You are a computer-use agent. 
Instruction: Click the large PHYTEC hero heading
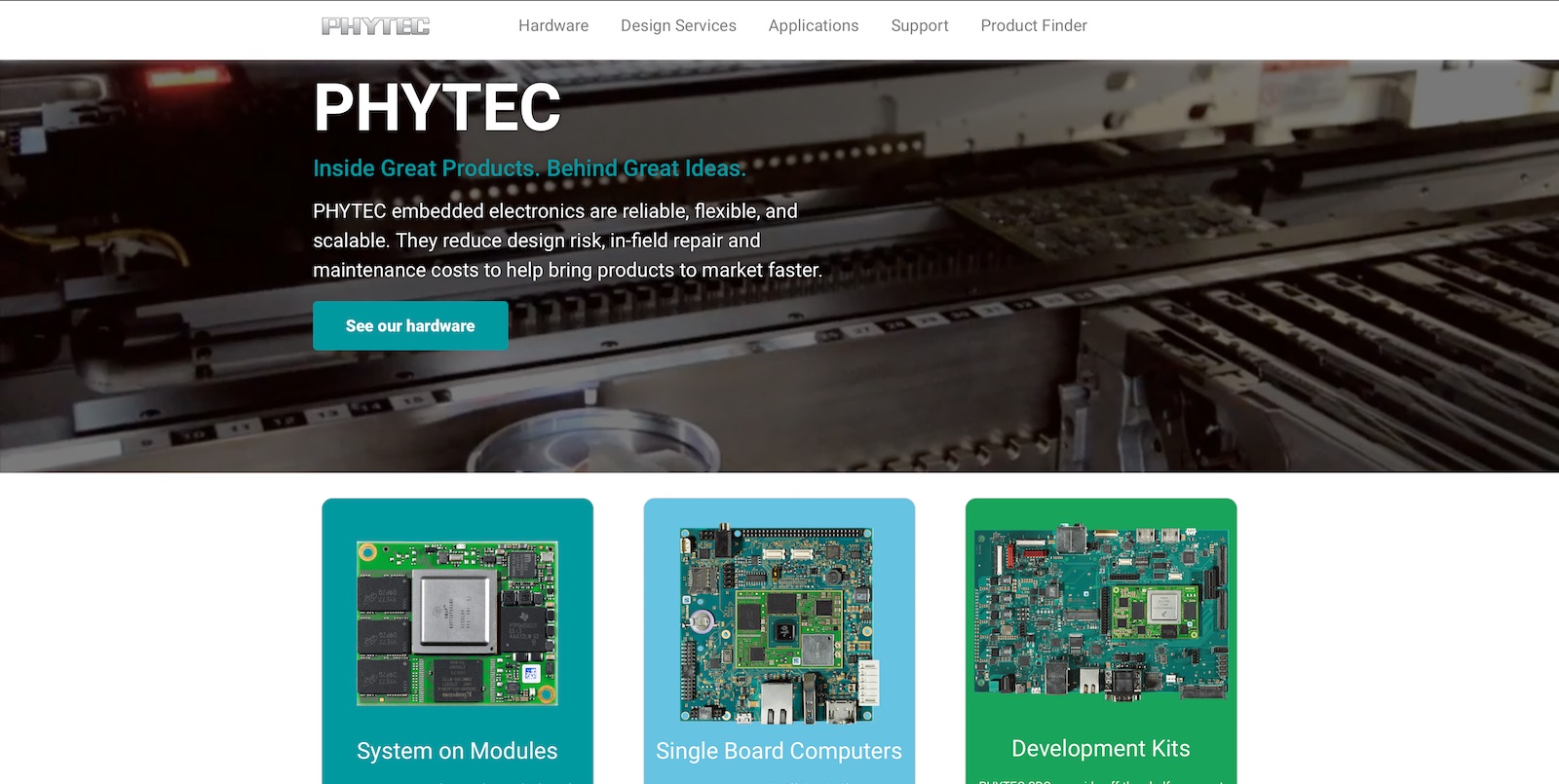point(437,107)
